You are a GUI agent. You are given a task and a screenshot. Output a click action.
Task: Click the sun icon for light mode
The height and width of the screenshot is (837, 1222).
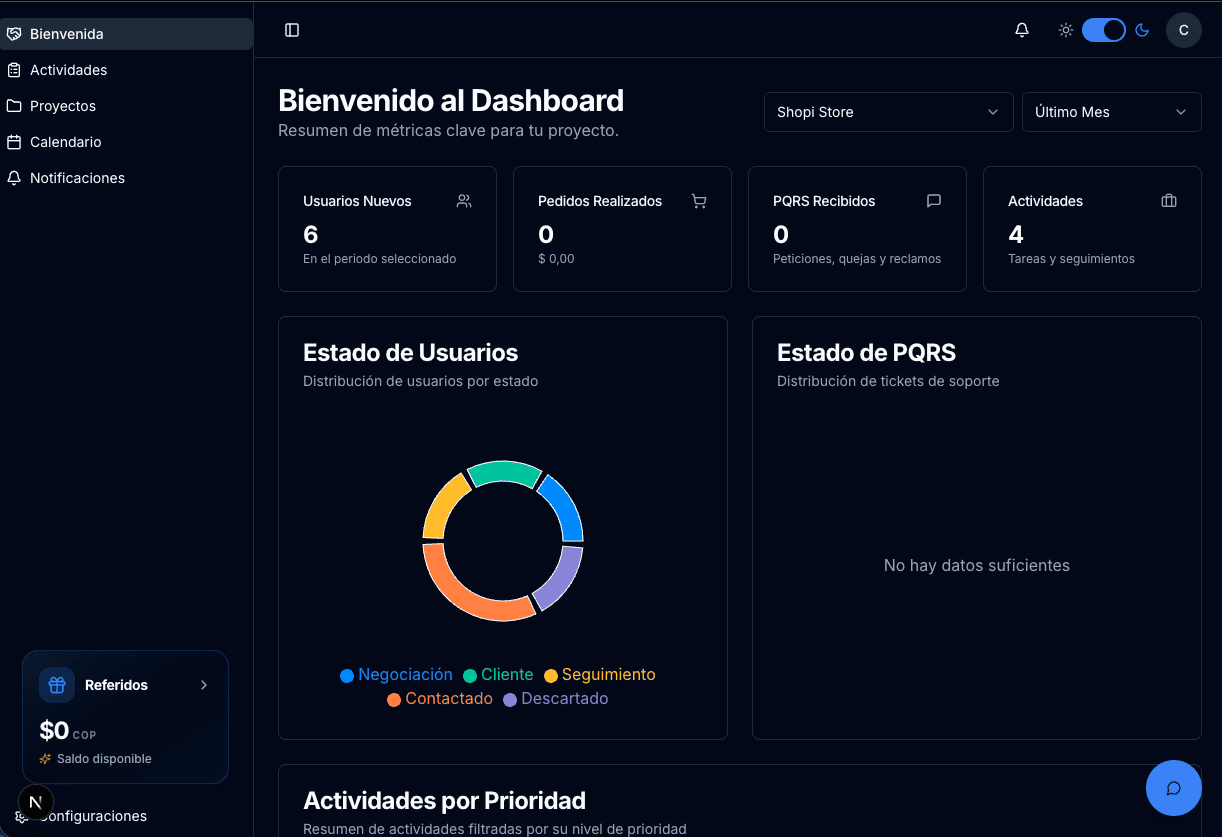[1065, 30]
